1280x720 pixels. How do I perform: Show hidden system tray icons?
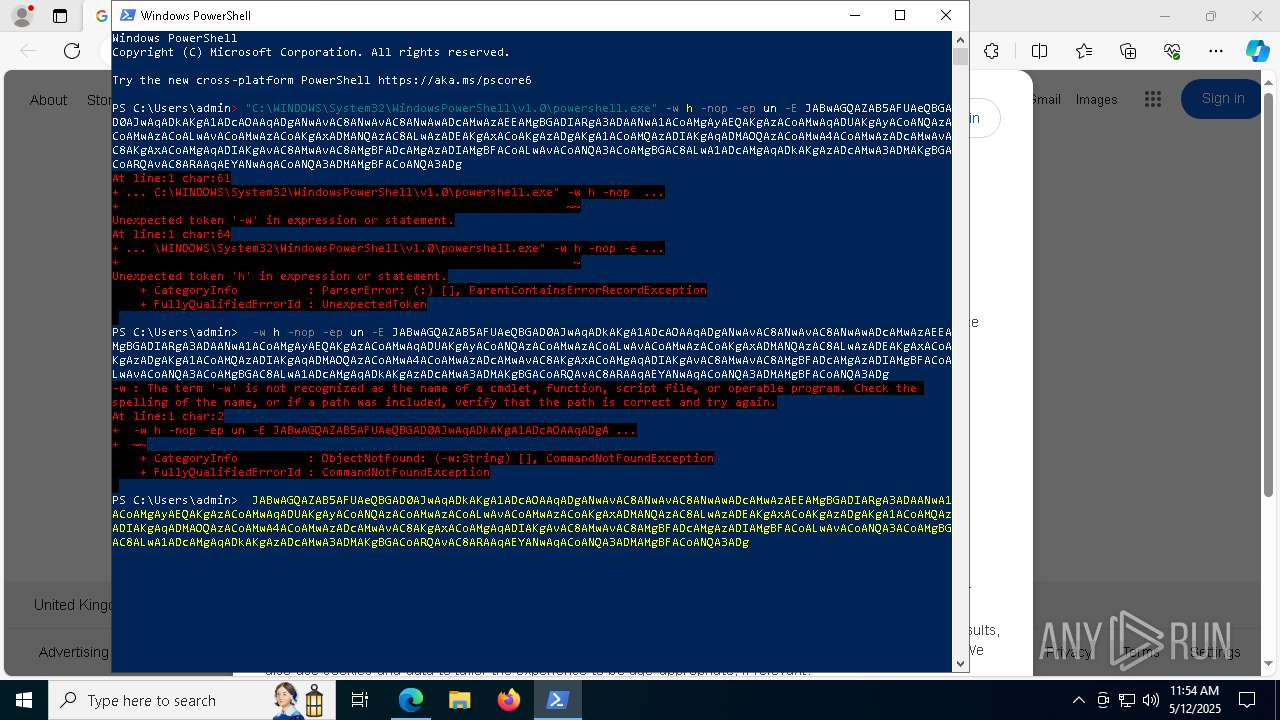[1078, 700]
